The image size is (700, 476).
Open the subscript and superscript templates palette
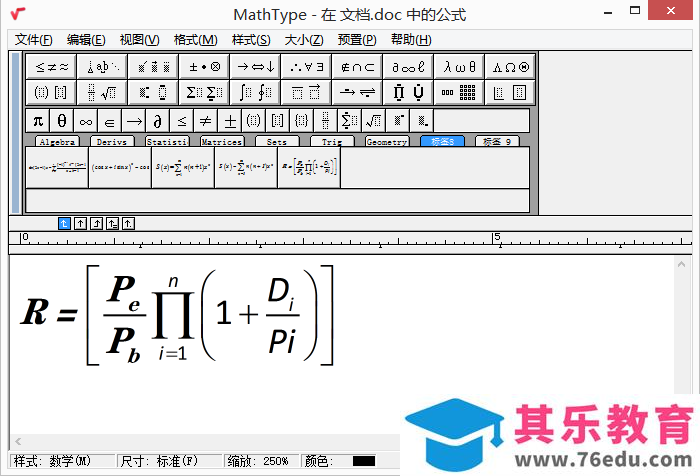tap(153, 92)
